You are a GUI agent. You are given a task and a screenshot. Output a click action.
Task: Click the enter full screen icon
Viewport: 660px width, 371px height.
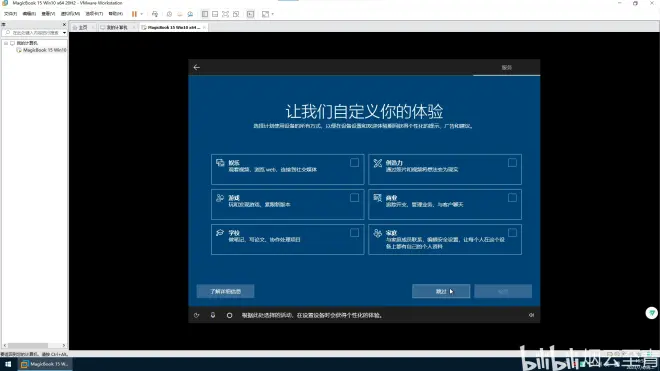click(x=226, y=14)
